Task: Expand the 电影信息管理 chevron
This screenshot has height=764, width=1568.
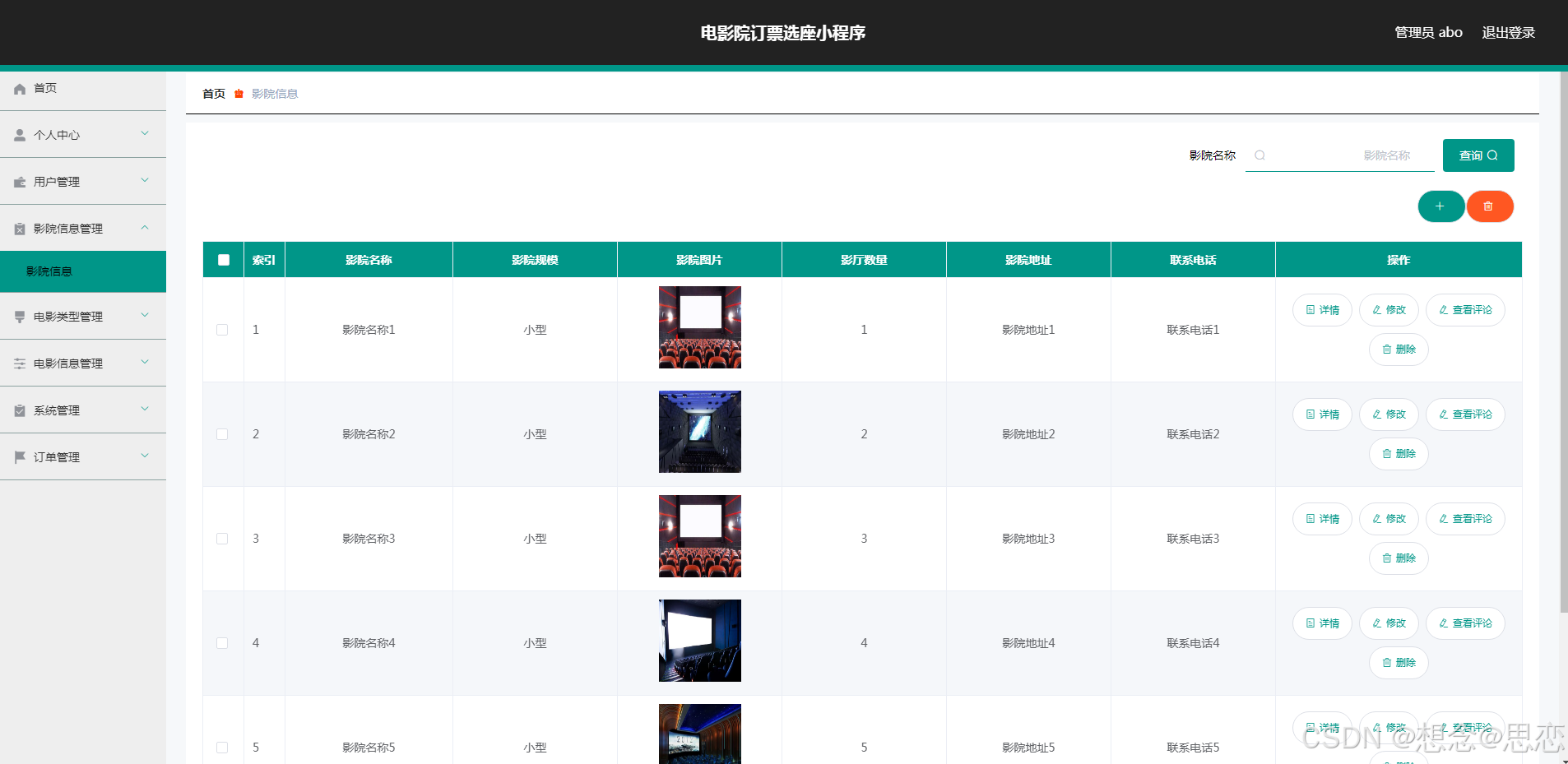Action: 145,362
